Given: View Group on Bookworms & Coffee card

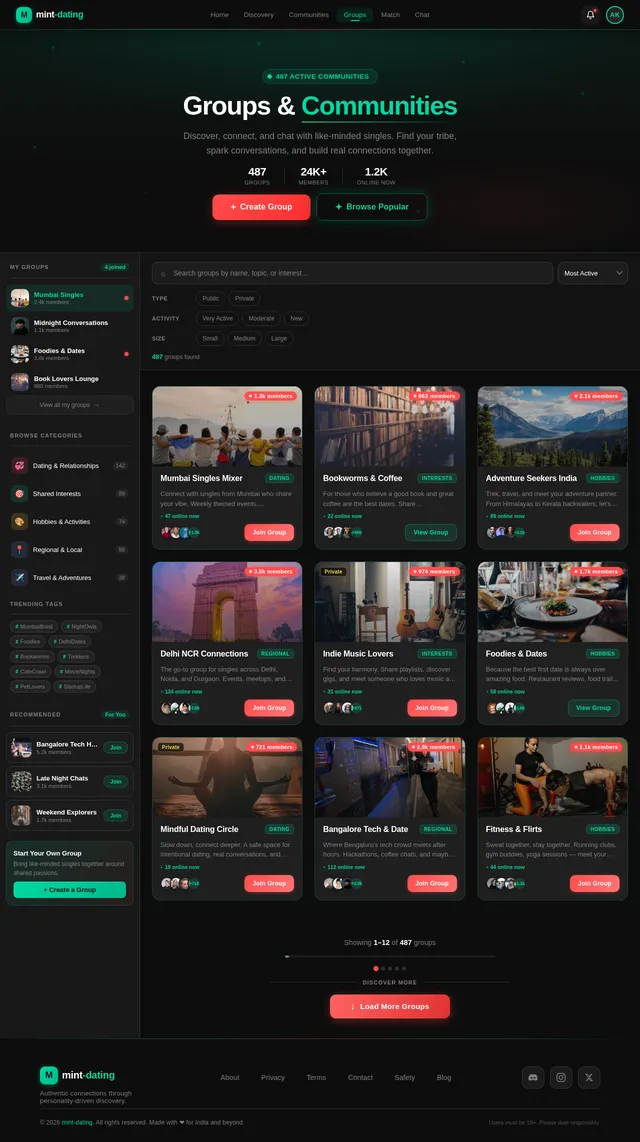Looking at the screenshot, I should [x=431, y=532].
